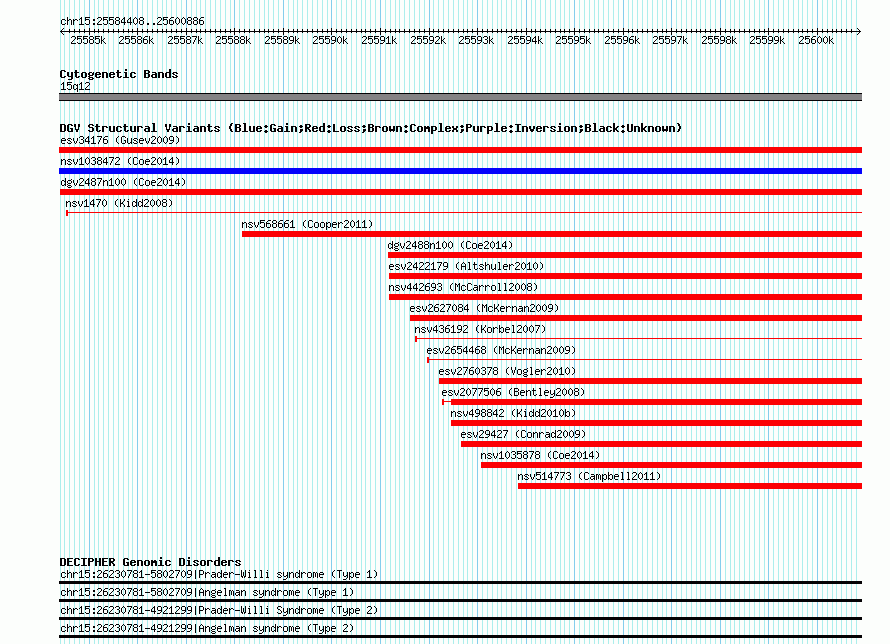Select the blue nsv1038472 gain bar

click(x=460, y=171)
